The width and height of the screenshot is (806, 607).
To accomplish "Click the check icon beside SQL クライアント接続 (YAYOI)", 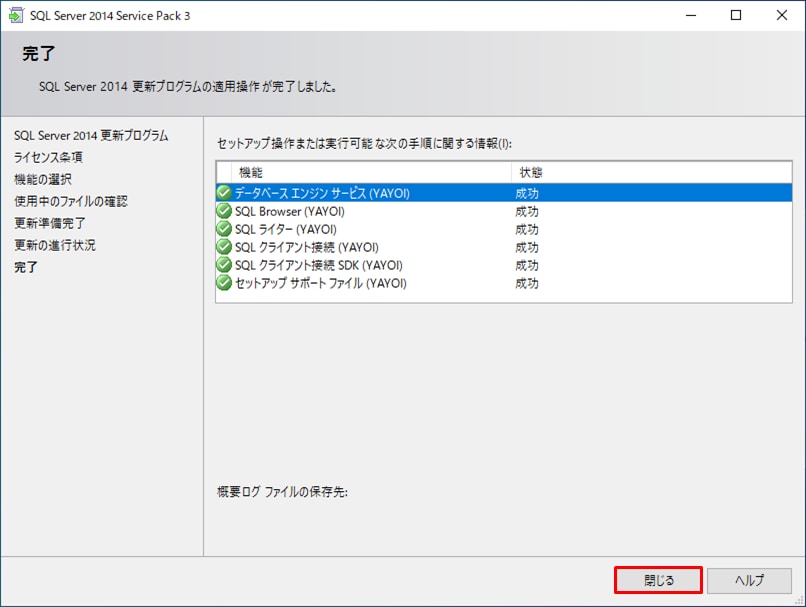I will point(224,247).
